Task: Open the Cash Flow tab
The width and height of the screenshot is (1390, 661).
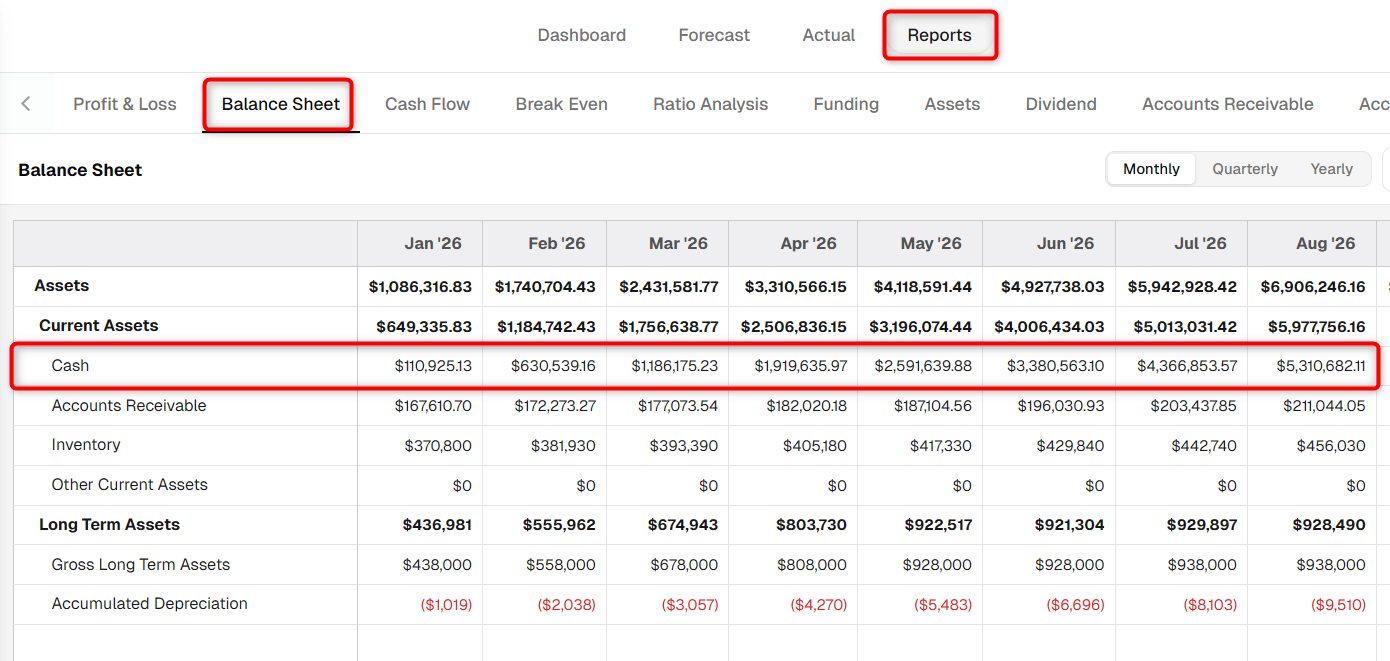Action: click(x=427, y=104)
